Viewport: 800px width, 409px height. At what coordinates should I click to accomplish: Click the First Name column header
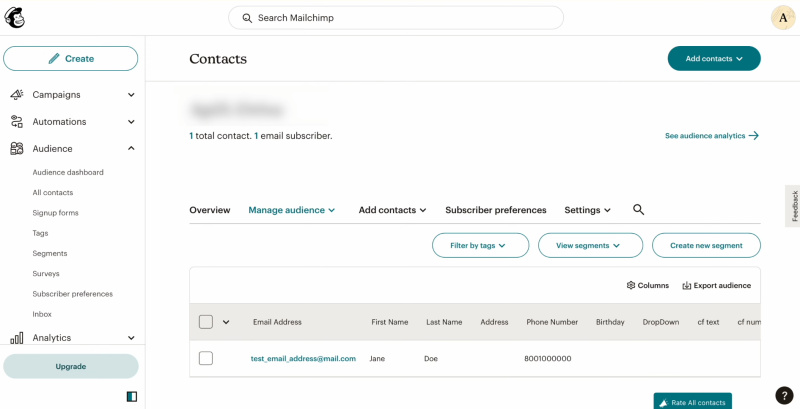(x=390, y=322)
